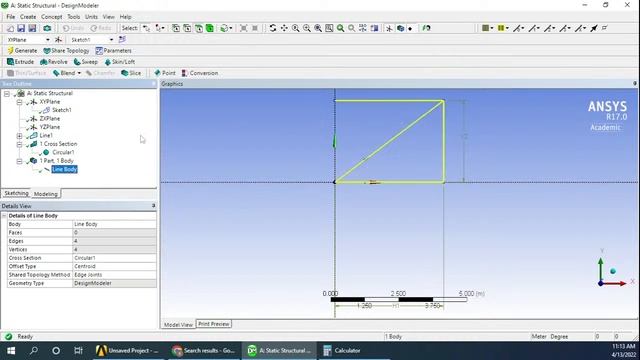Image resolution: width=640 pixels, height=360 pixels.
Task: Click the Expand Face Selection icon
Action: pos(243,28)
